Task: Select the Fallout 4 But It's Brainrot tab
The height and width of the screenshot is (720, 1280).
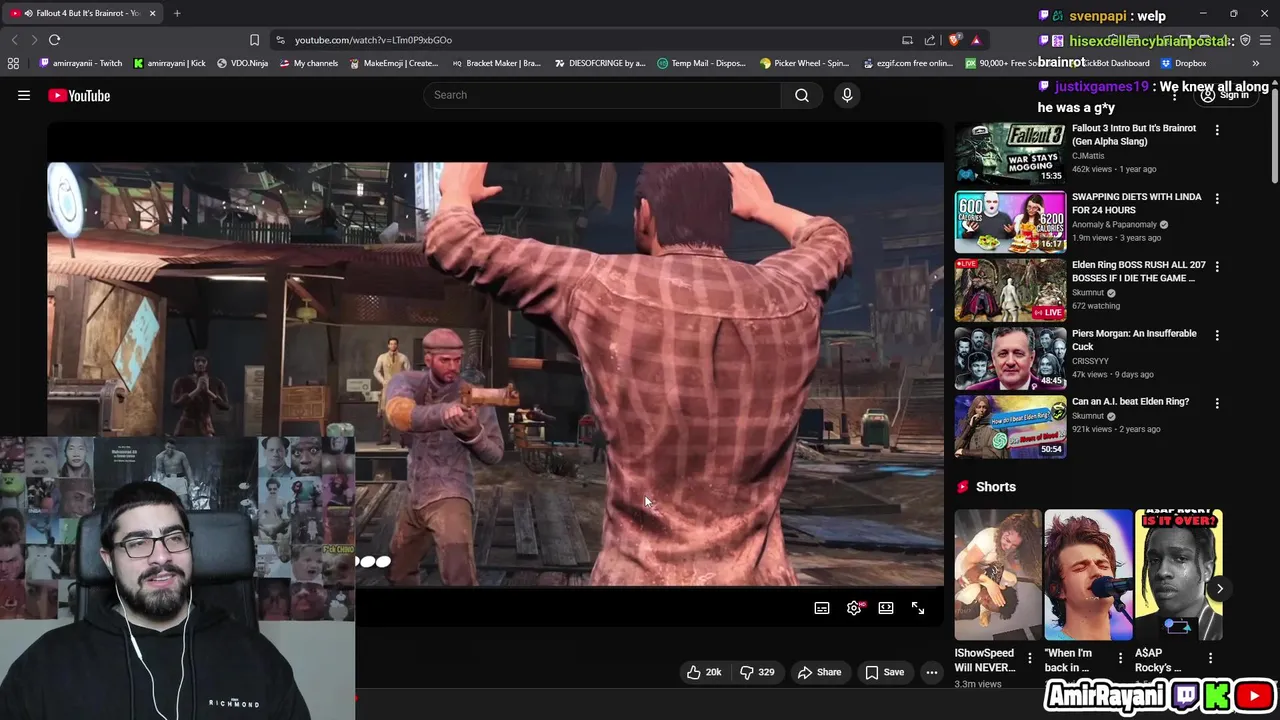Action: [84, 13]
